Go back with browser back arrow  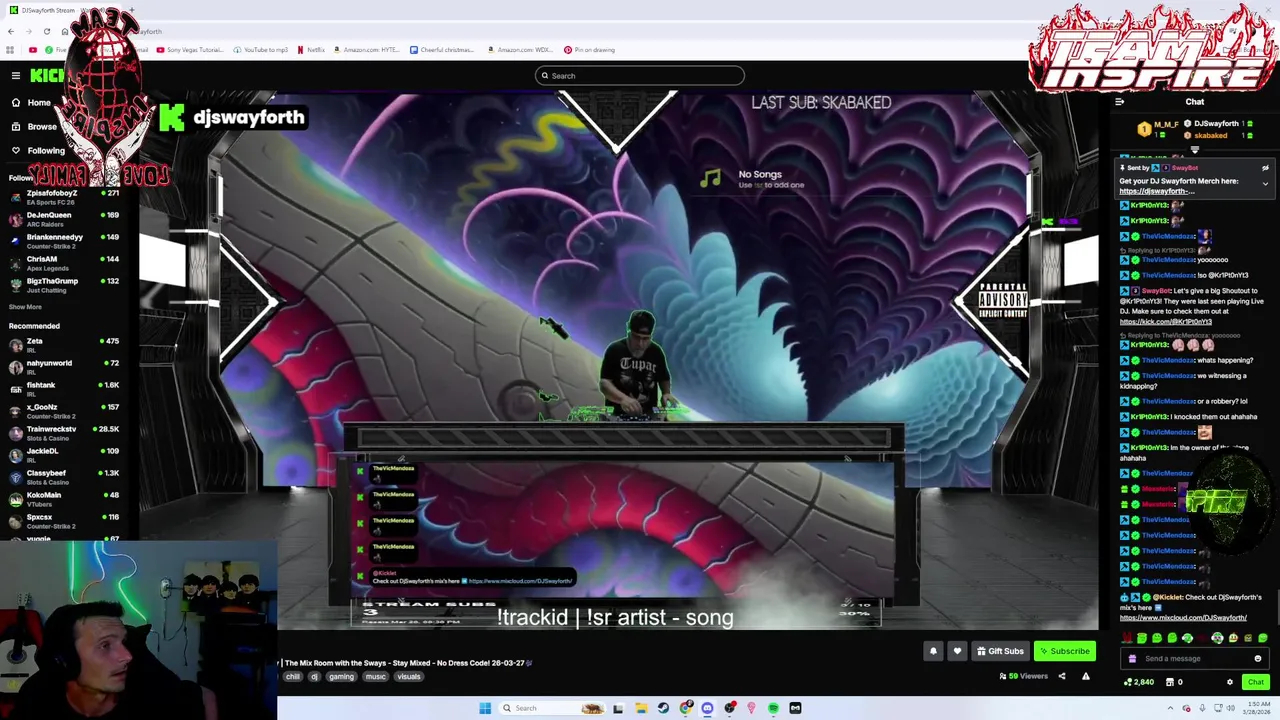[x=11, y=31]
